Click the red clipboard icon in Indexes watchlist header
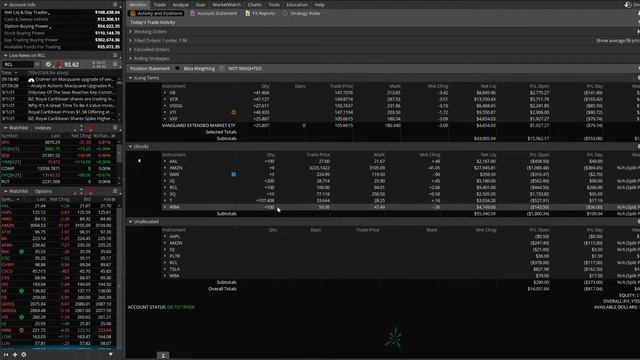Viewport: 640px width, 360px height. coord(90,128)
